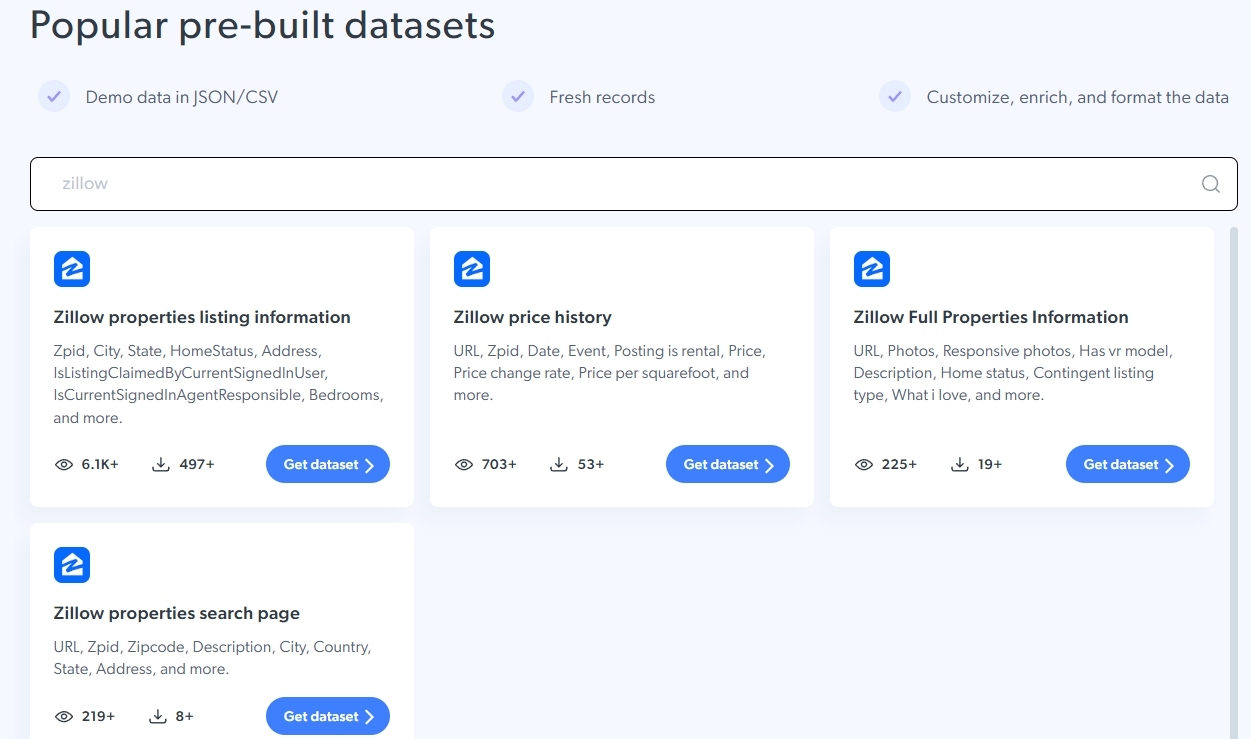Viewport: 1251px width, 739px height.
Task: Click Get dataset for Zillow properties listing information
Action: (328, 463)
